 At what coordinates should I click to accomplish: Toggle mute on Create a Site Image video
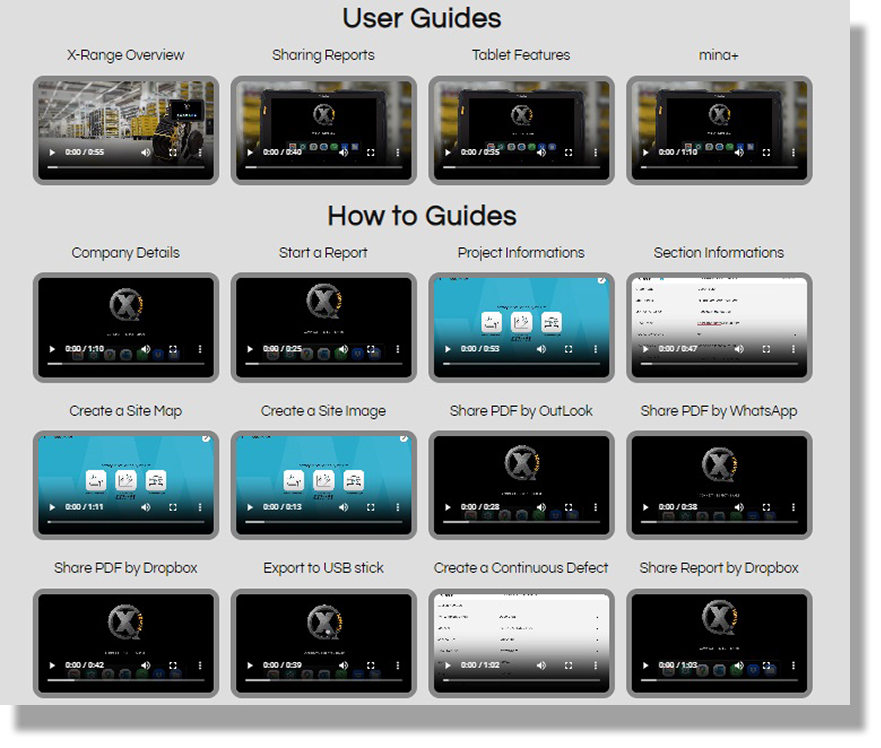[x=344, y=508]
